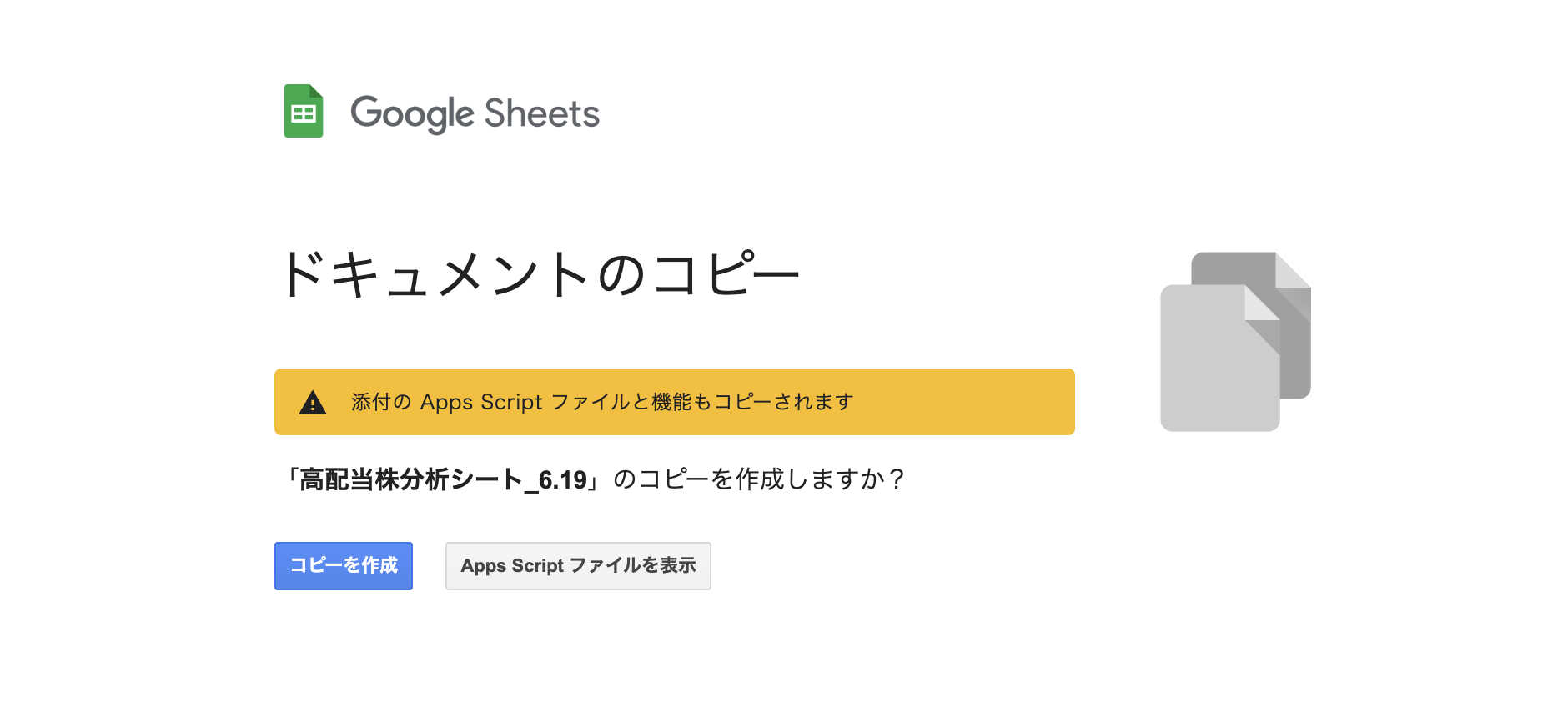Click the black warning triangle icon

[313, 403]
